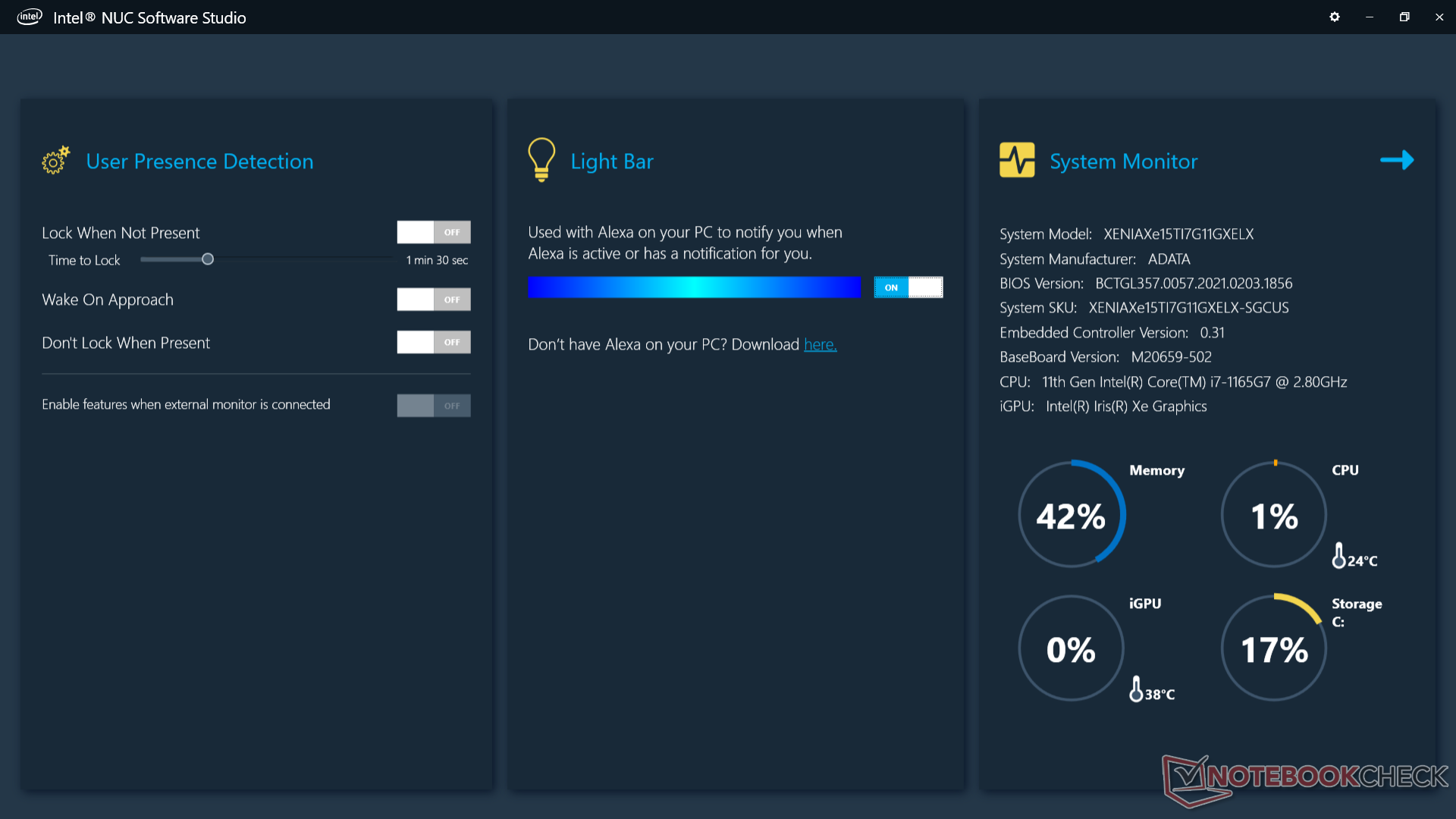This screenshot has height=819, width=1456.
Task: Click the Light Bar bulb icon
Action: [x=541, y=159]
